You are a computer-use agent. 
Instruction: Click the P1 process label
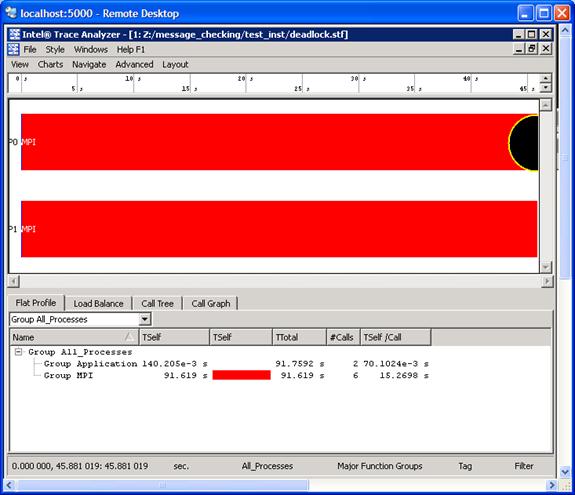13,229
